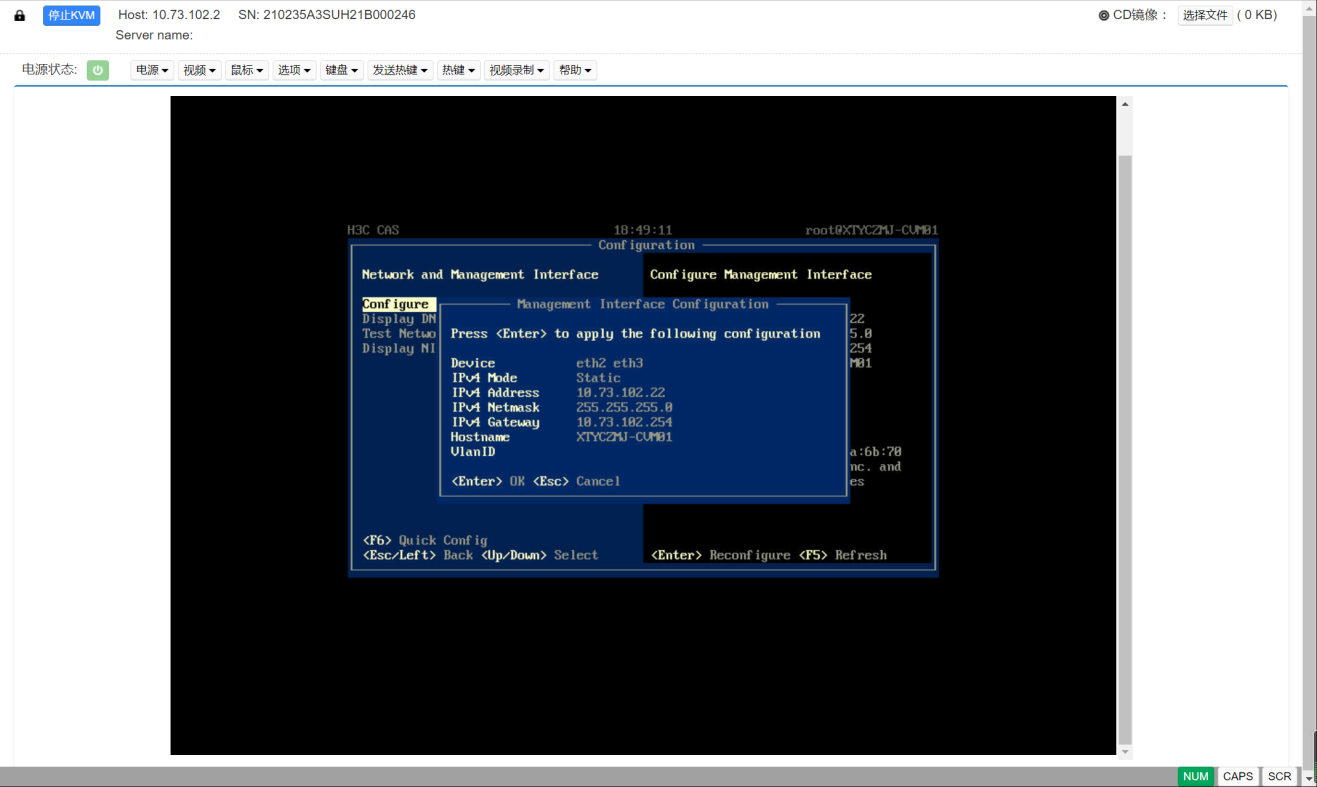Click the <Enter> Reconfigure hint
Image resolution: width=1317 pixels, height=787 pixels.
(720, 556)
